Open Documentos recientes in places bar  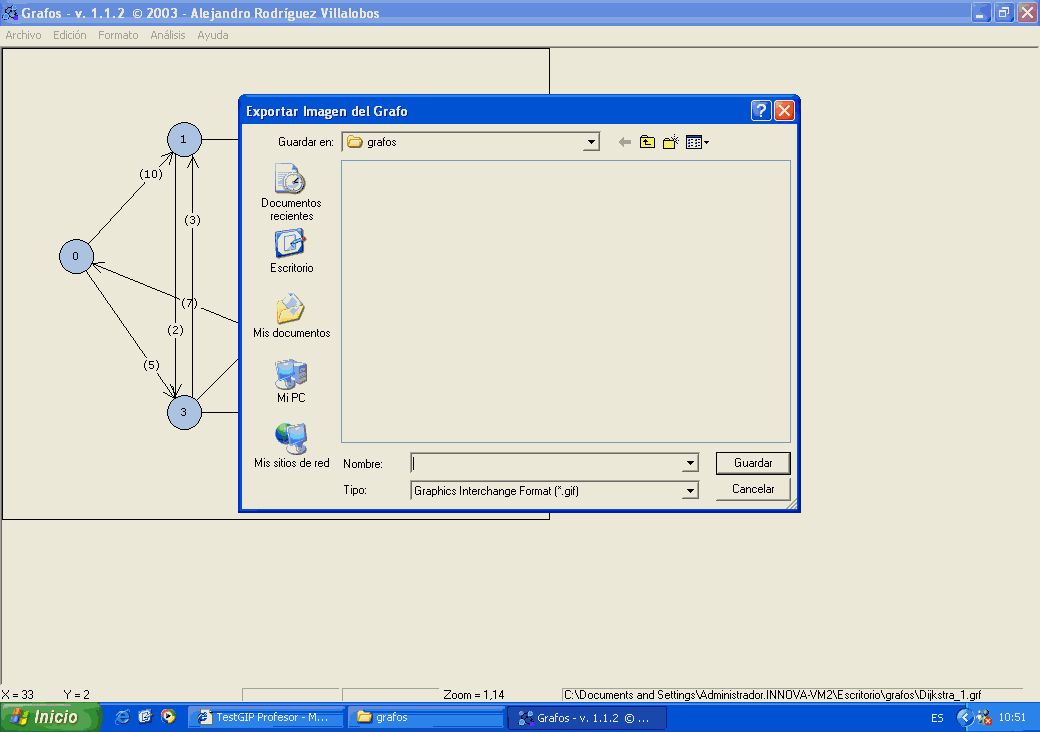coord(291,192)
